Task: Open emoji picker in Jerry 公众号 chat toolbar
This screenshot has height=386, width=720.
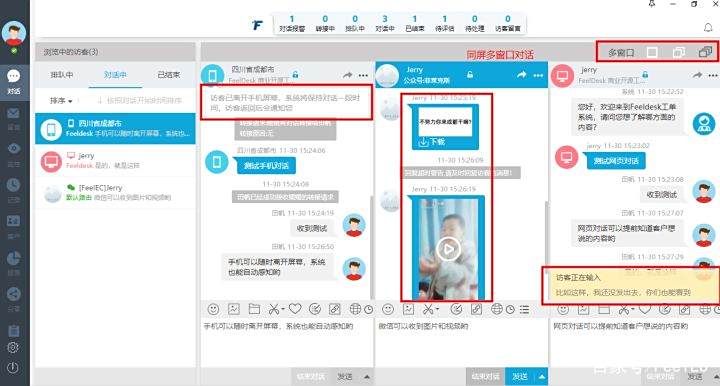Action: [388, 309]
